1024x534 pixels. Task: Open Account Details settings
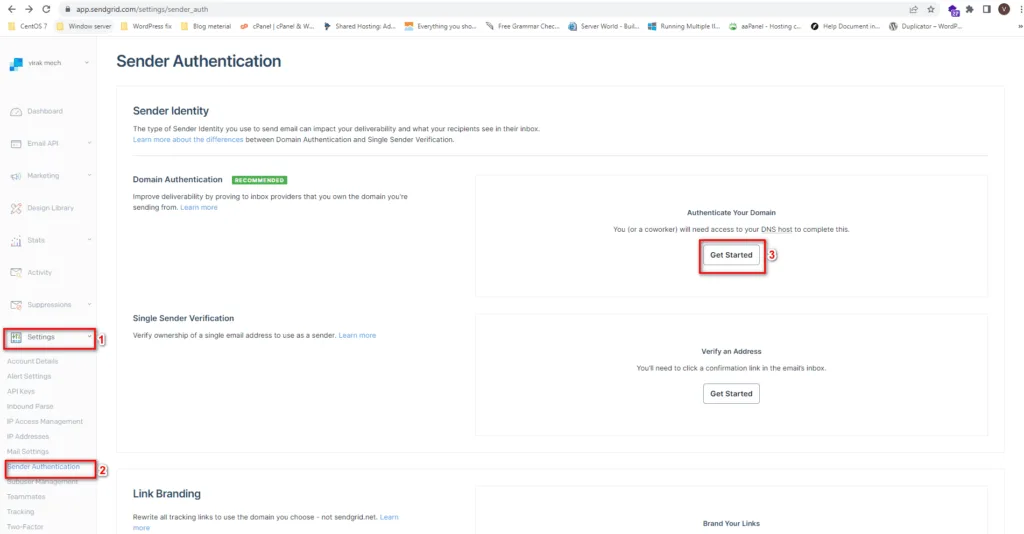pos(33,361)
